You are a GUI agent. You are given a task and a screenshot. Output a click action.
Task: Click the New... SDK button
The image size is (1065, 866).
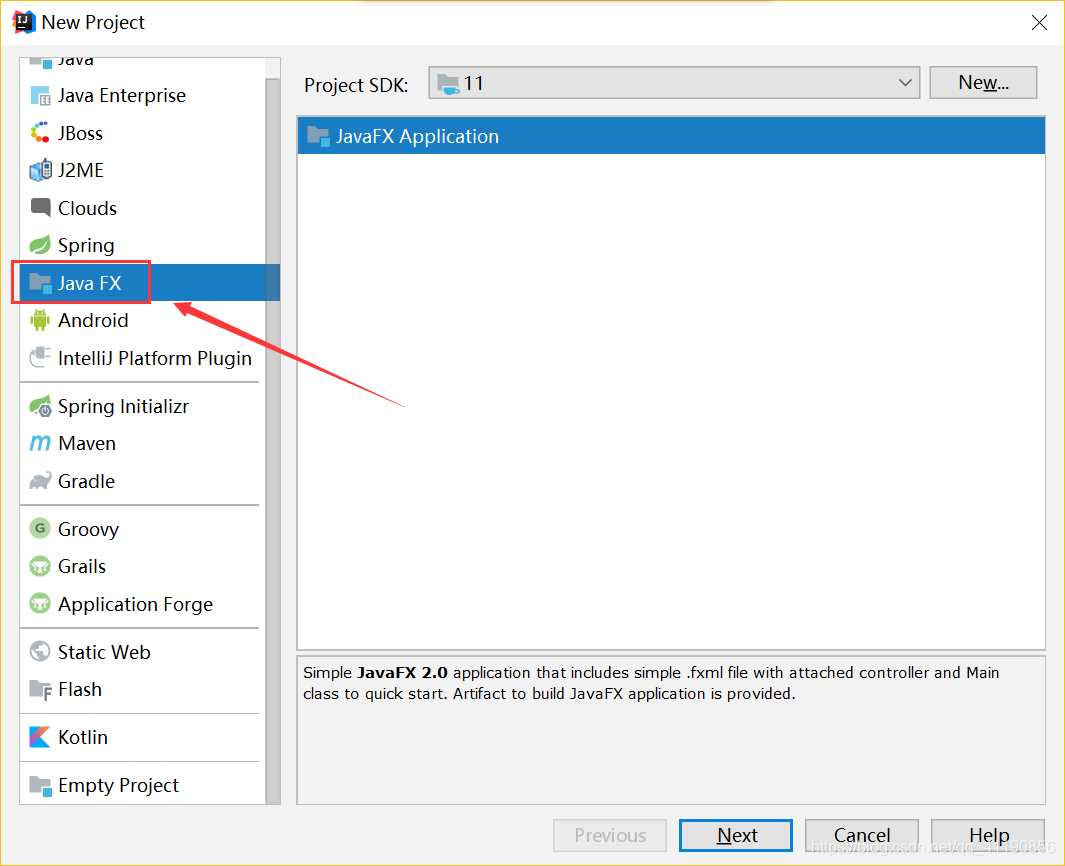point(983,83)
